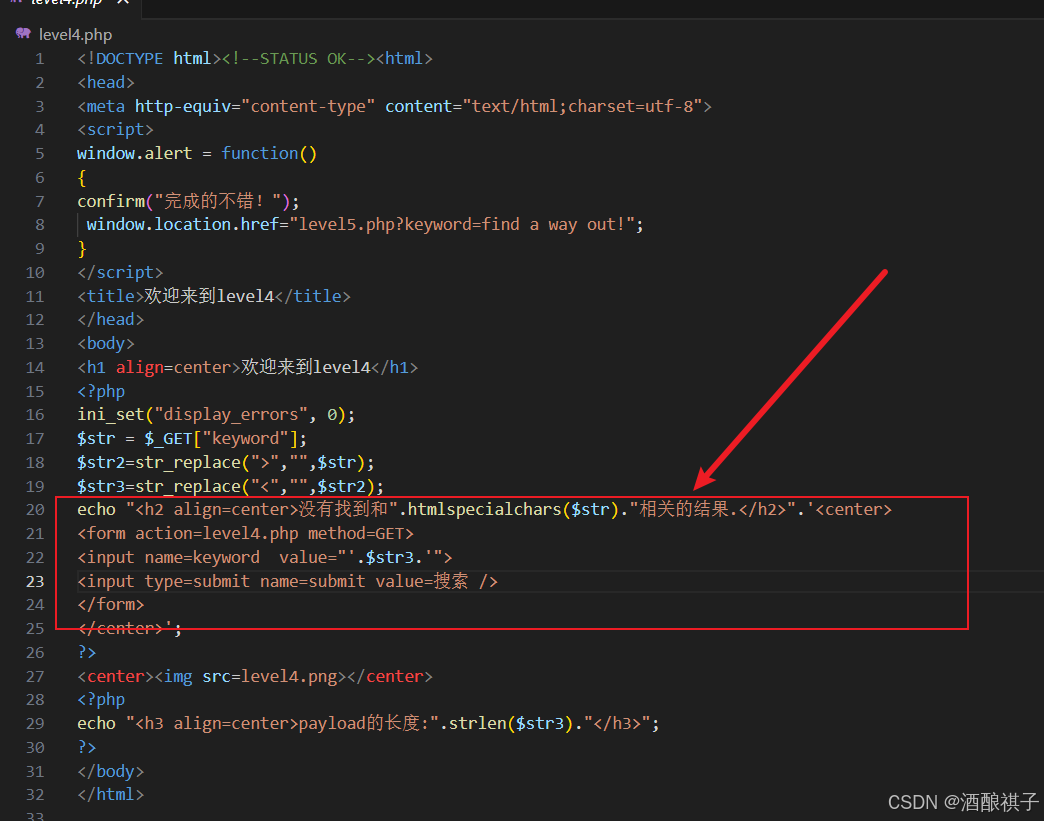Click input name=keyword text on line 22
Viewport: 1044px width, 821px height.
(173, 558)
